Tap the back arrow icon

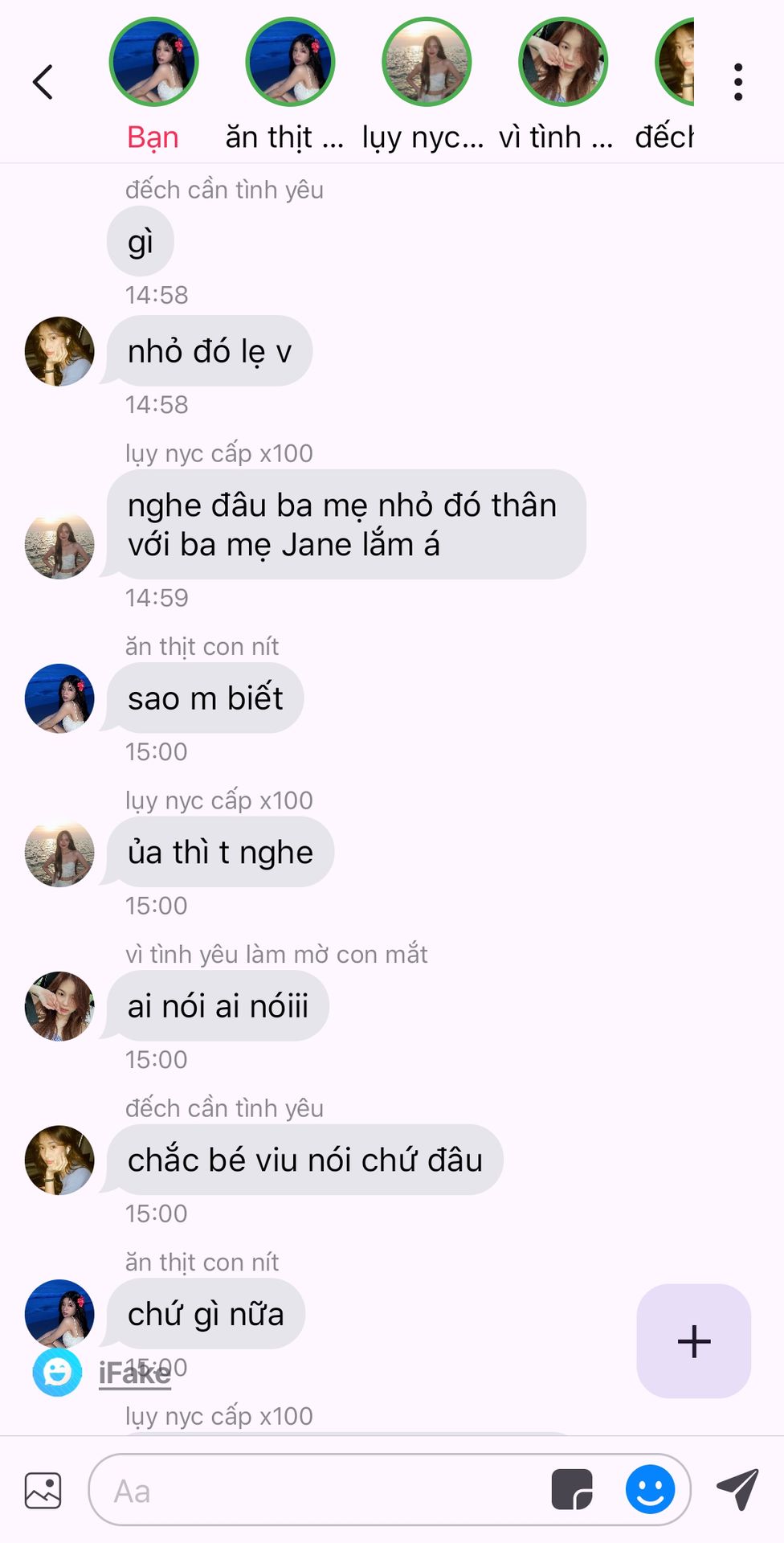click(43, 82)
